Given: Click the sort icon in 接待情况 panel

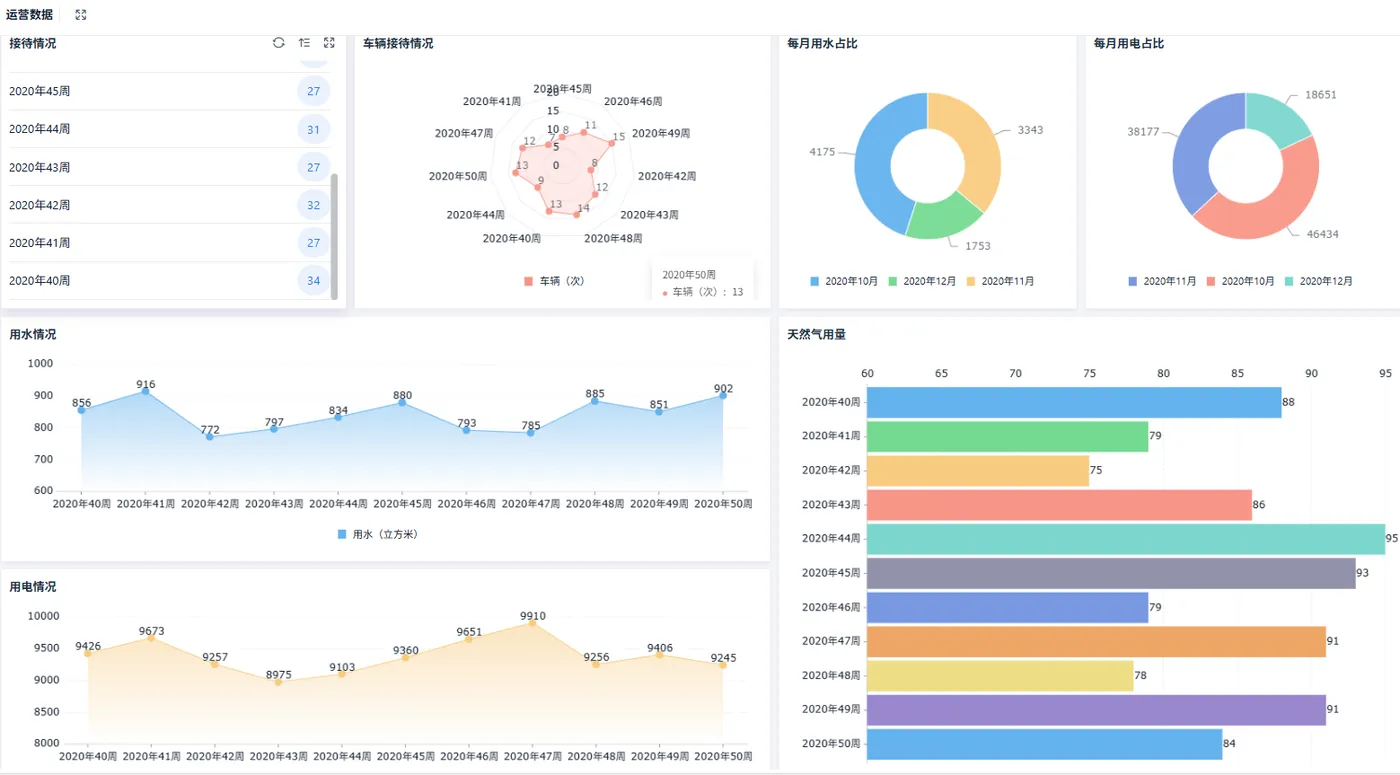Looking at the screenshot, I should (304, 43).
